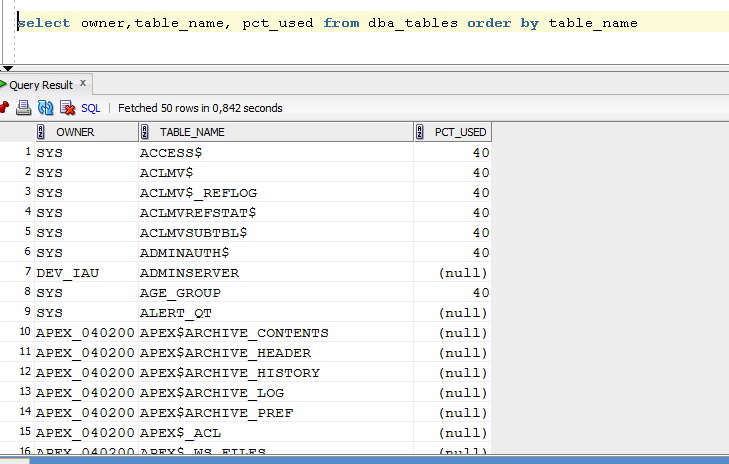Screen dimensions: 729x464
Task: Click the Delete row icon
Action: pyautogui.click(x=68, y=107)
